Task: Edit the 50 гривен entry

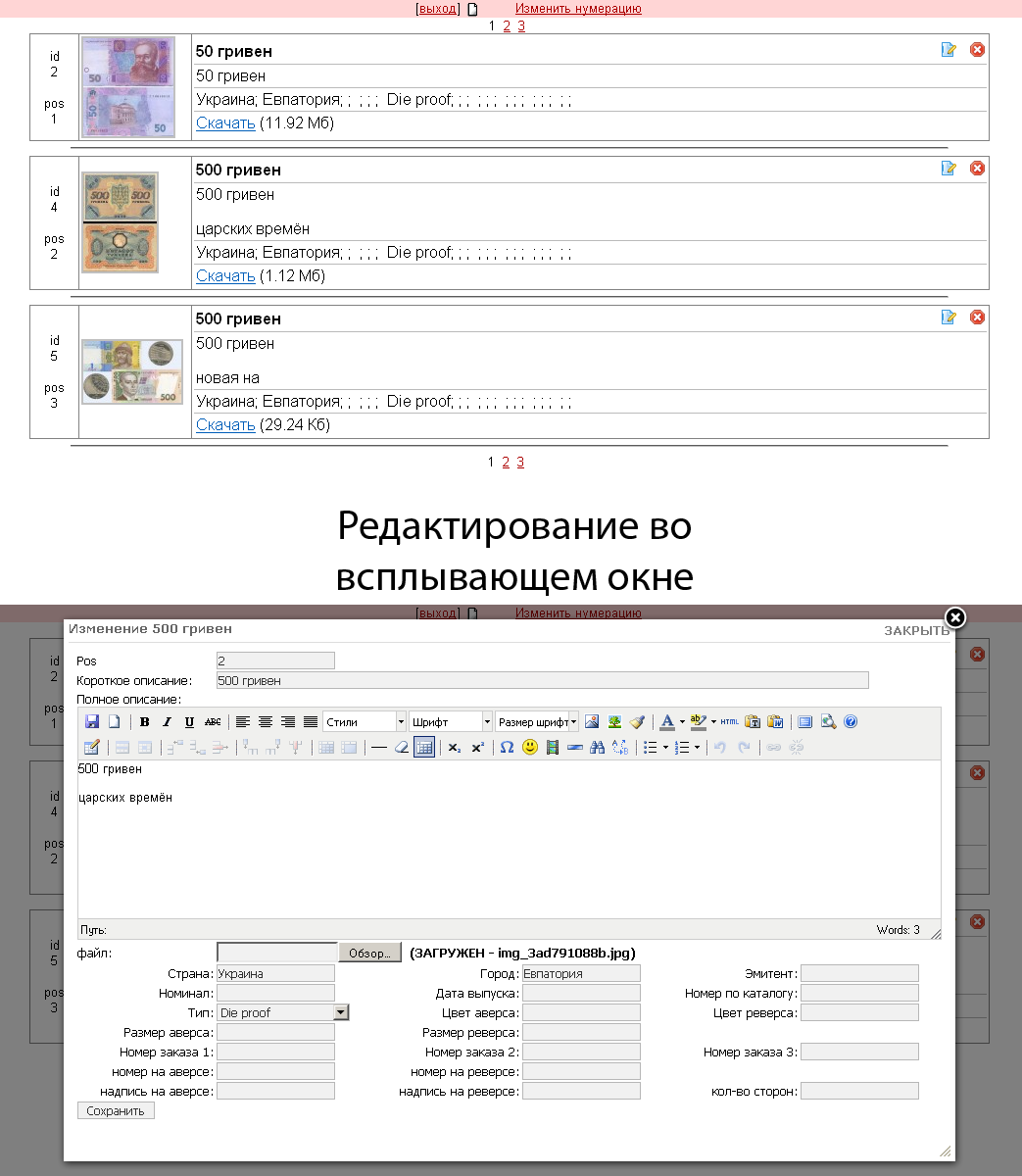Action: [949, 50]
